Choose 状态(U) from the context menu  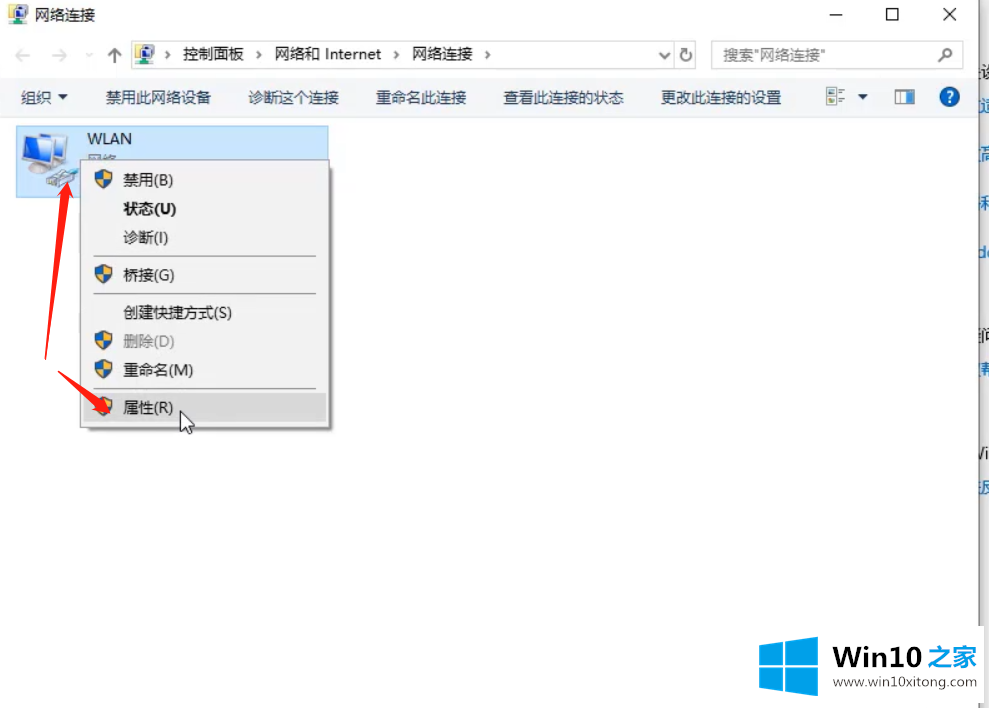(204, 209)
